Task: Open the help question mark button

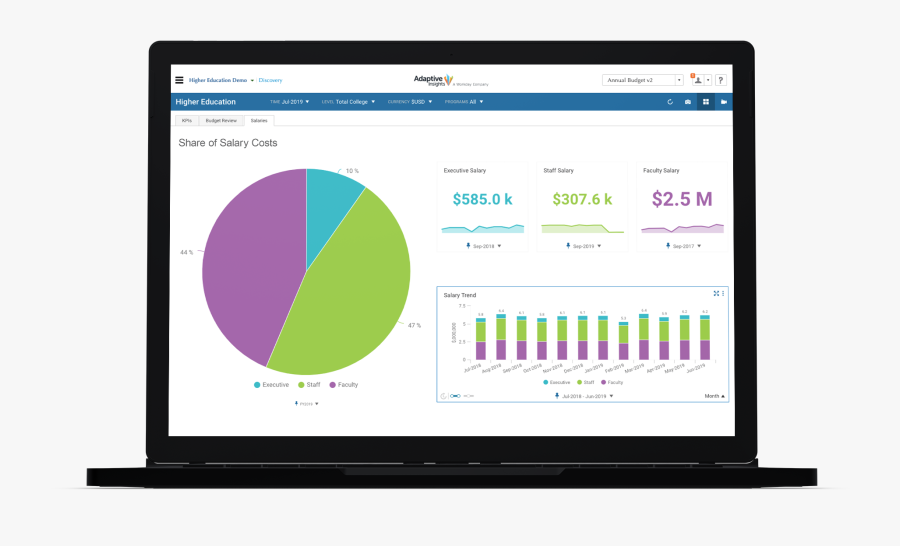Action: [x=720, y=80]
